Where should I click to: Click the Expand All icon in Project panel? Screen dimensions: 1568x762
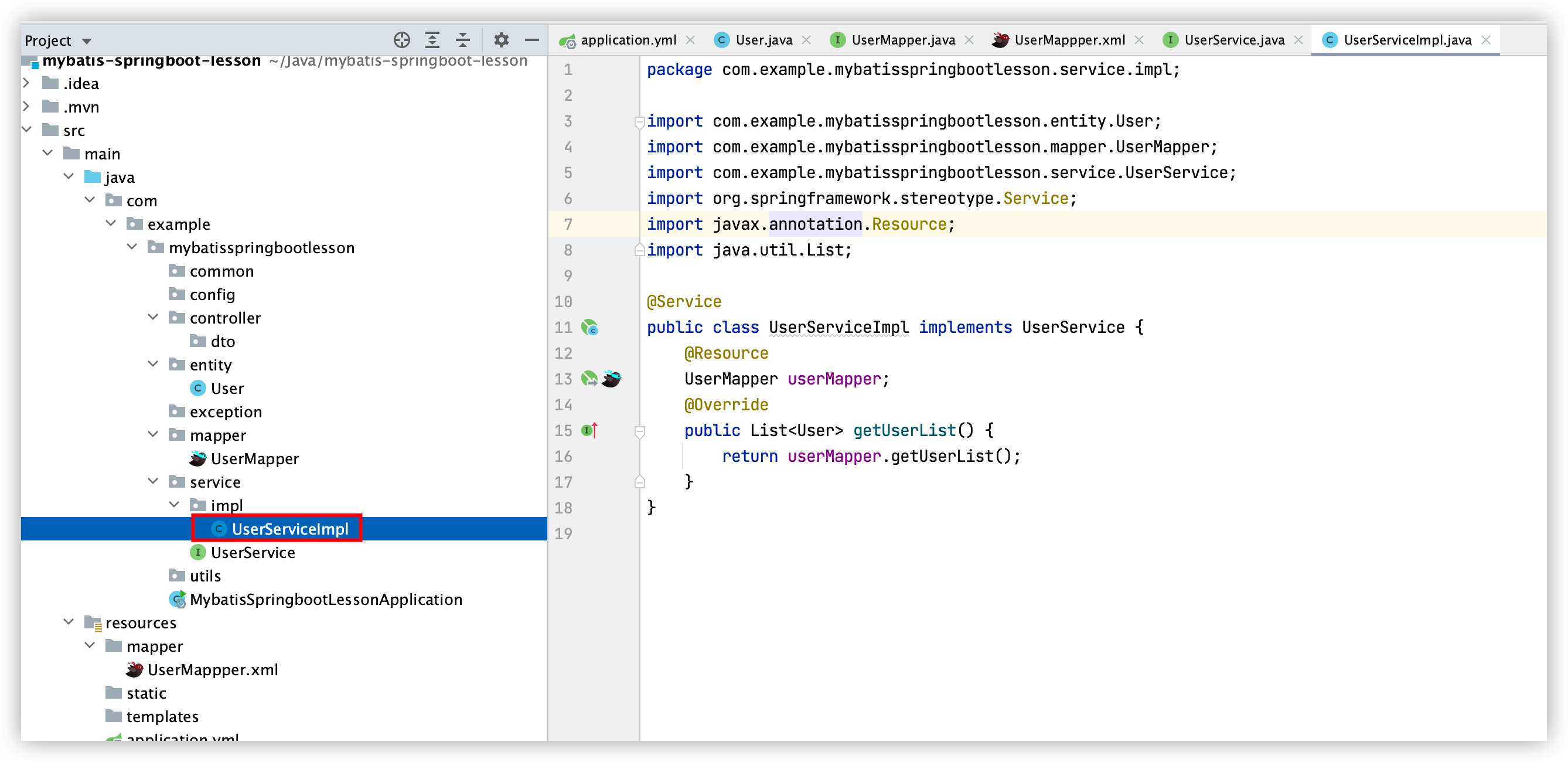coord(432,40)
